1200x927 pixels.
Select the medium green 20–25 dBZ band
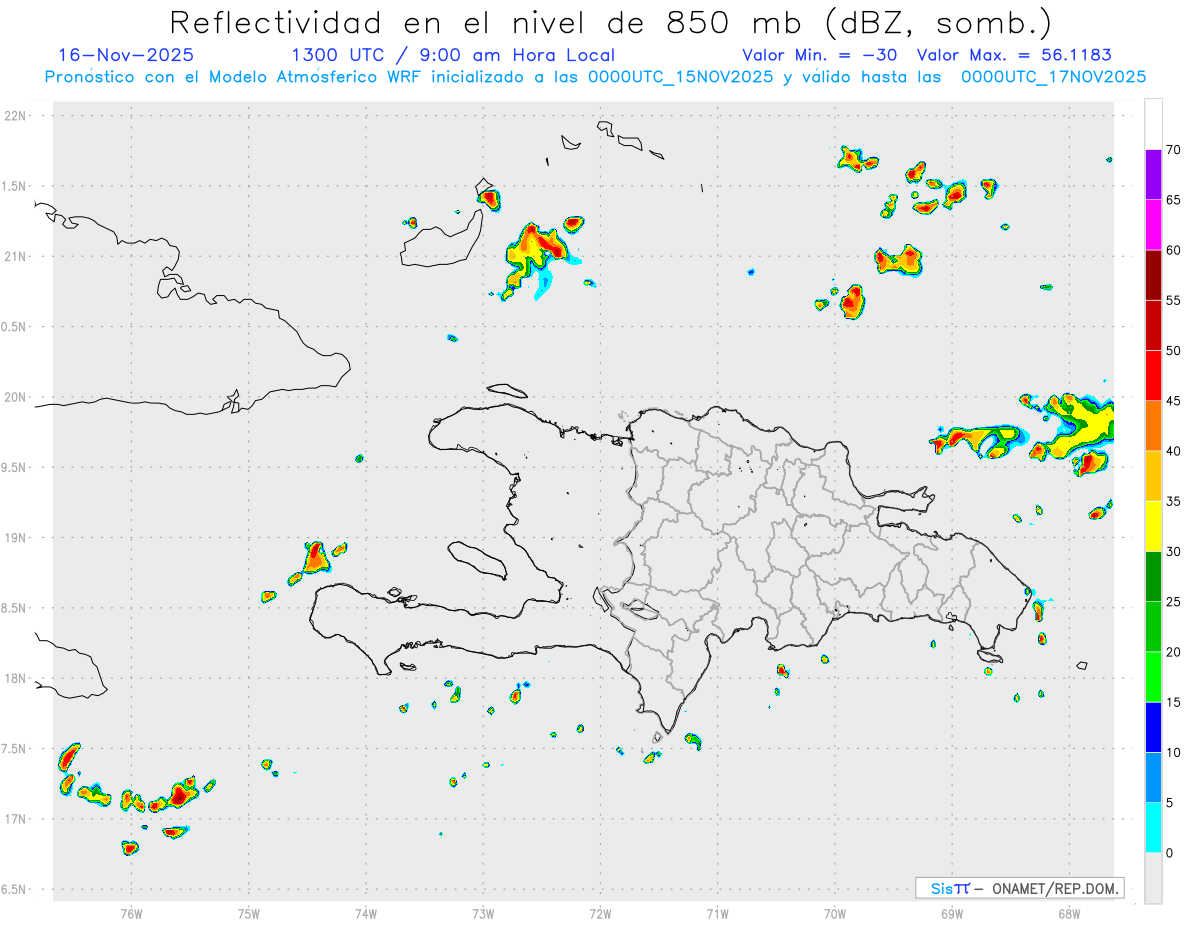click(x=1153, y=627)
